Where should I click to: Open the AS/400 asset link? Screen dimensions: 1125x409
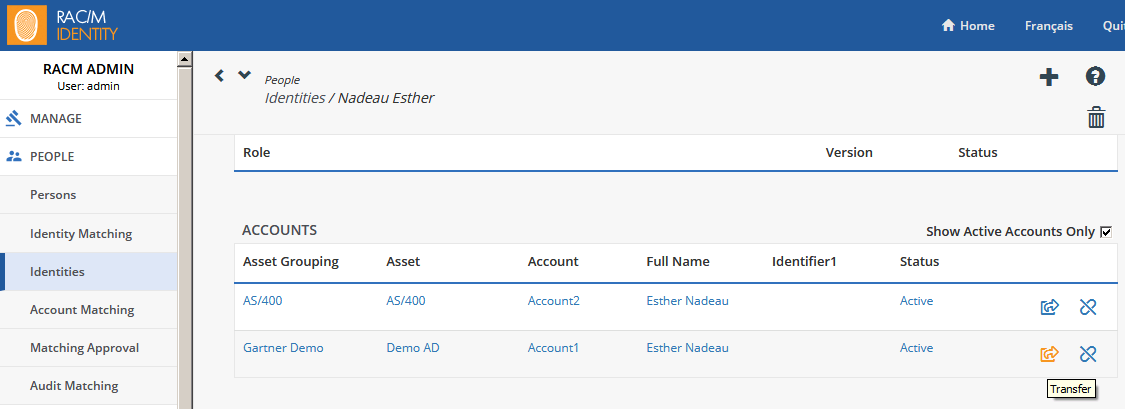[405, 301]
